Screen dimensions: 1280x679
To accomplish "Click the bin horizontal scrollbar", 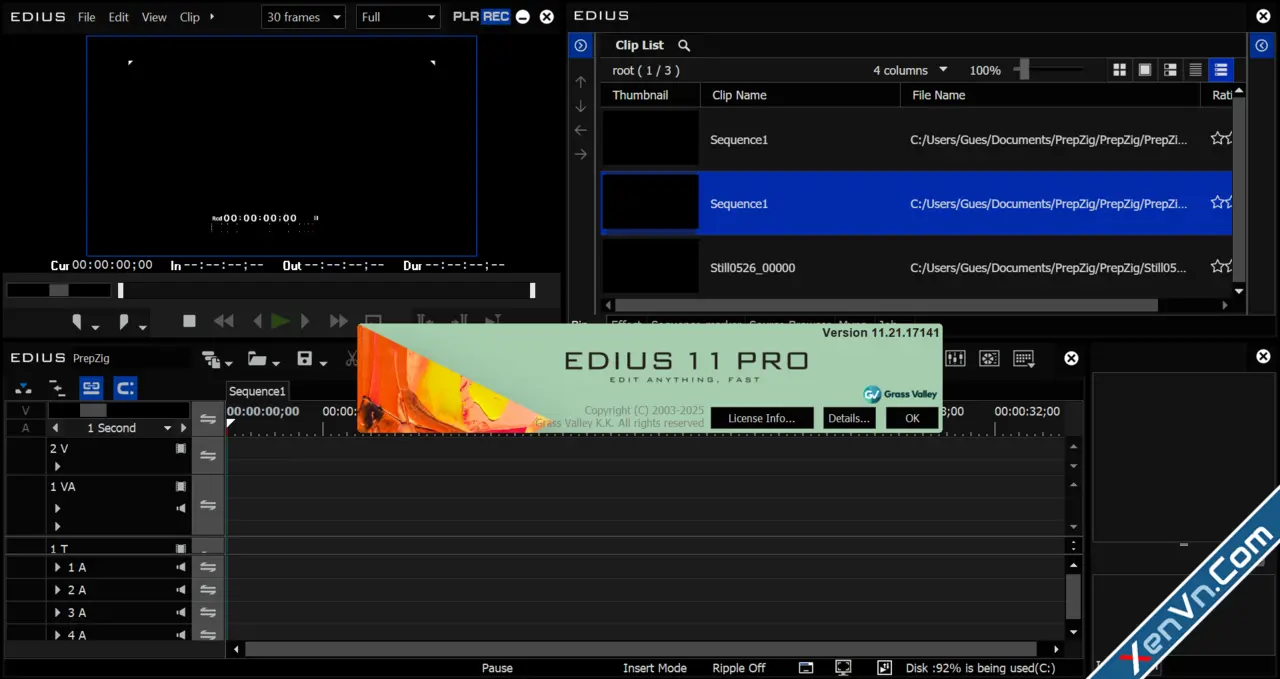I will coord(886,305).
